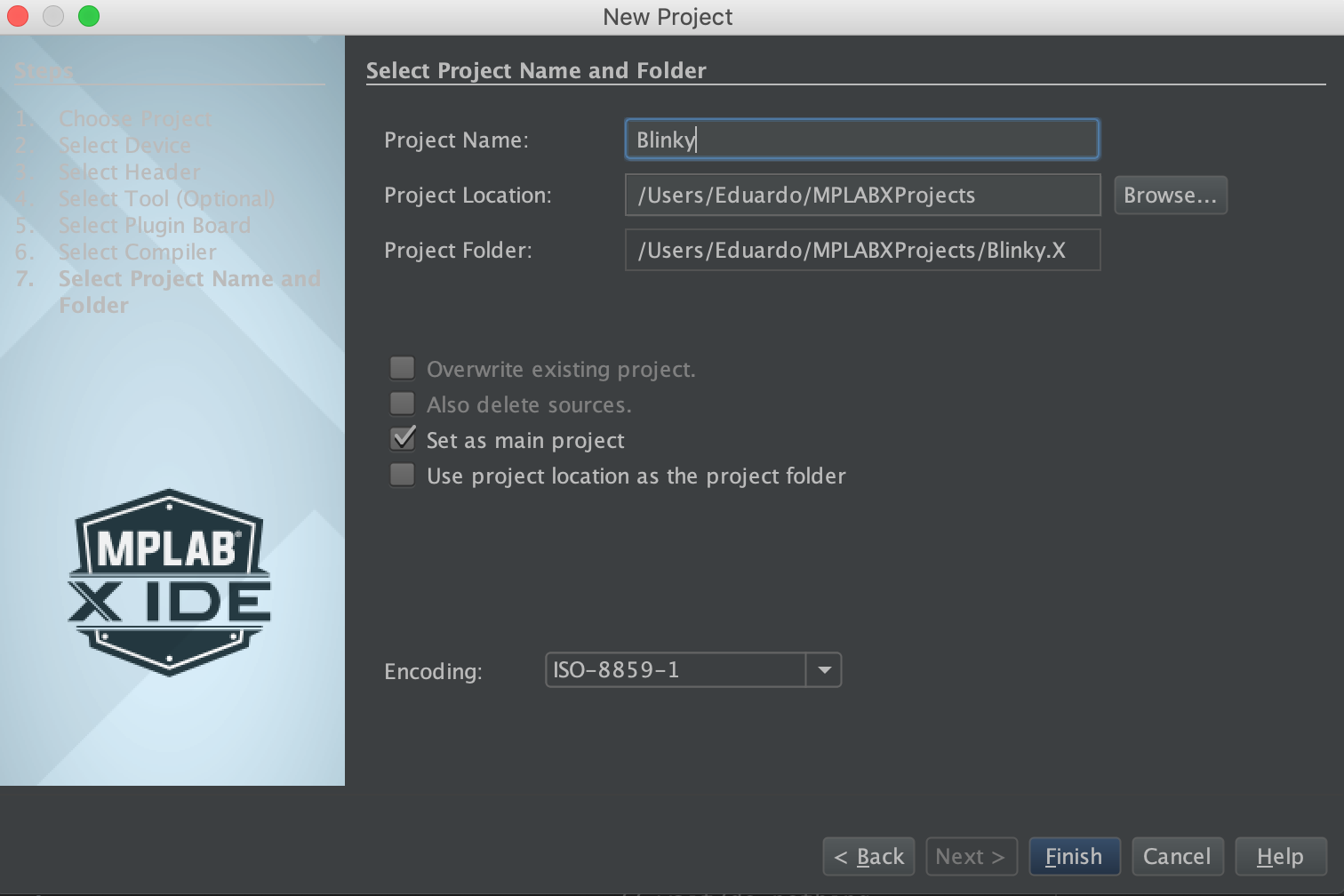Screen dimensions: 1344x896
Task: Click the MPLAB X IDE logo
Action: coord(169,582)
